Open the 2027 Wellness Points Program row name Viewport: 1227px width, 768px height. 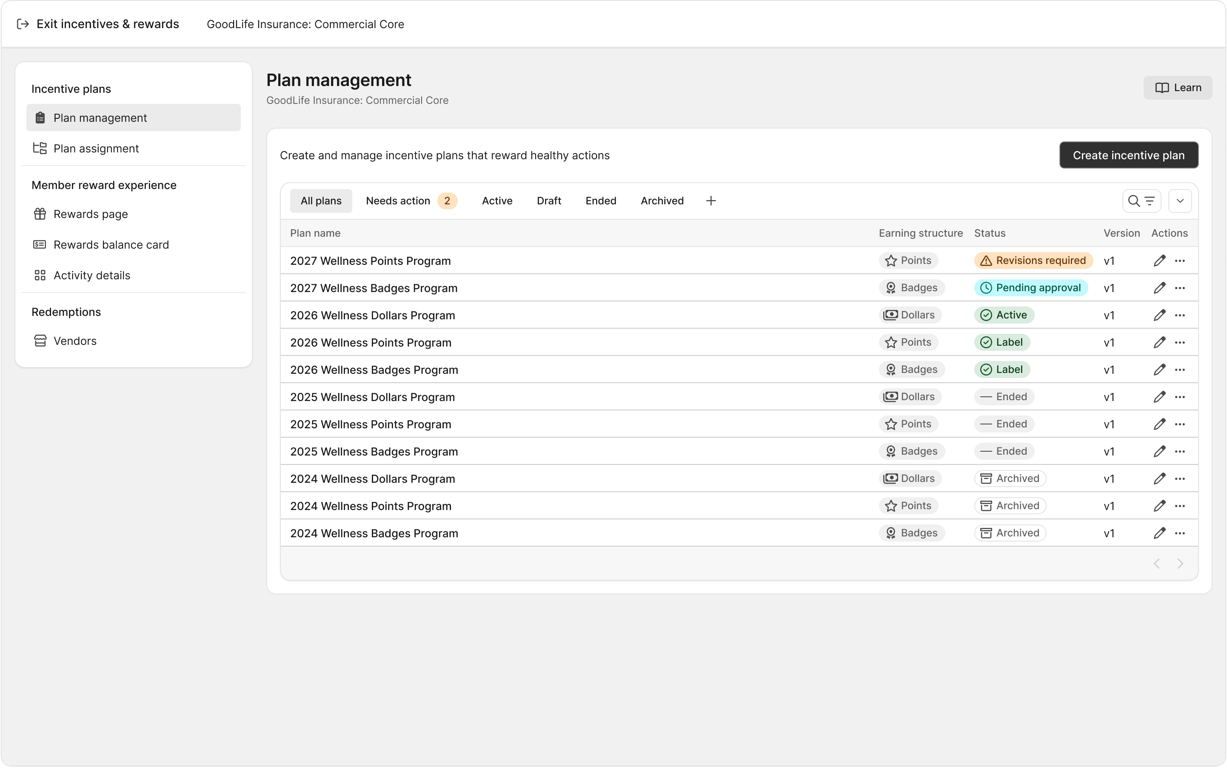click(x=370, y=261)
